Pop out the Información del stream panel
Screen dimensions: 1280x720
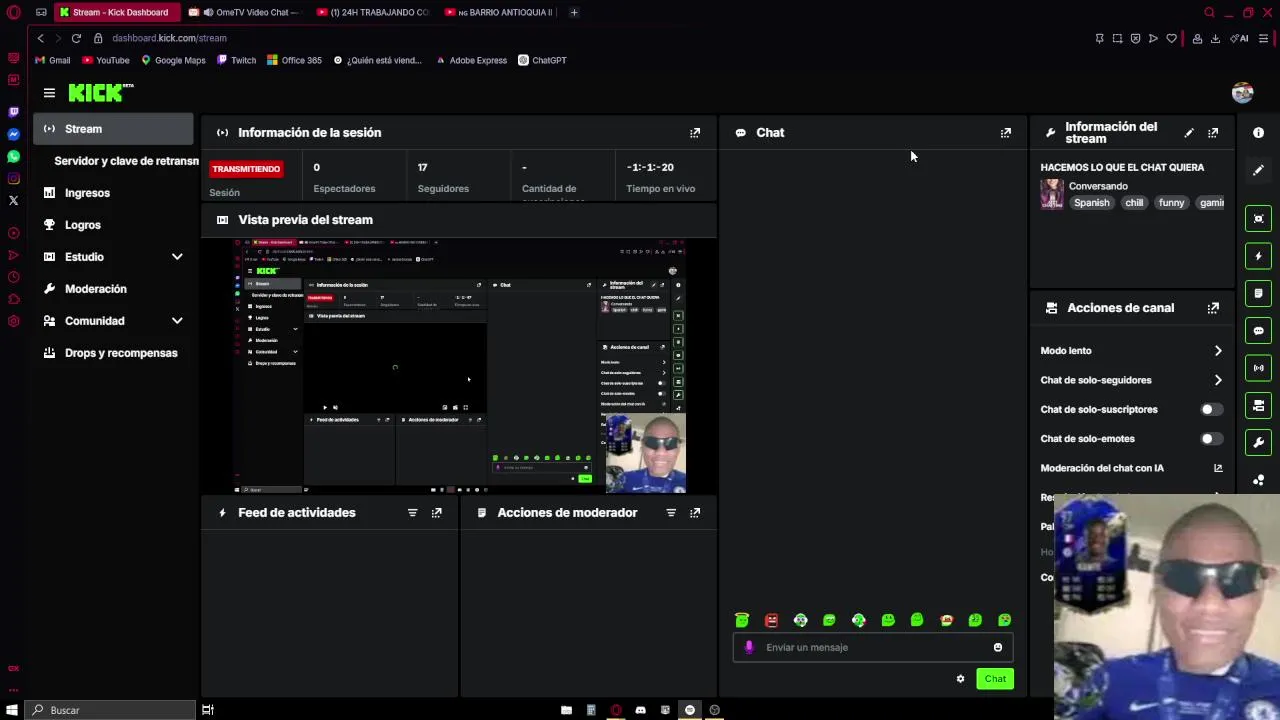[1213, 132]
